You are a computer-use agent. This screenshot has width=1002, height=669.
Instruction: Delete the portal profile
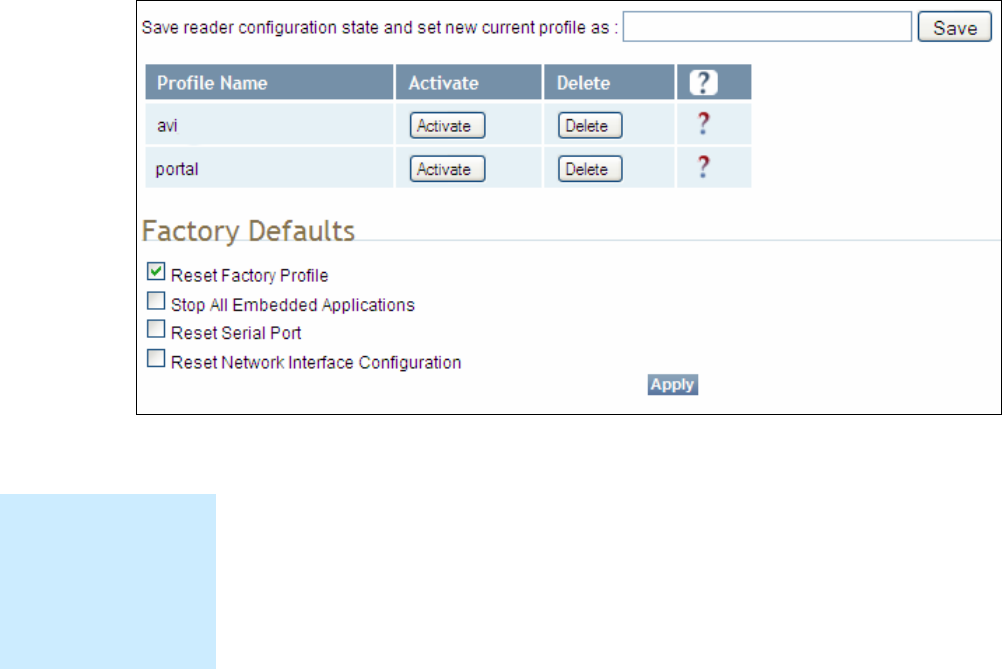pos(590,169)
